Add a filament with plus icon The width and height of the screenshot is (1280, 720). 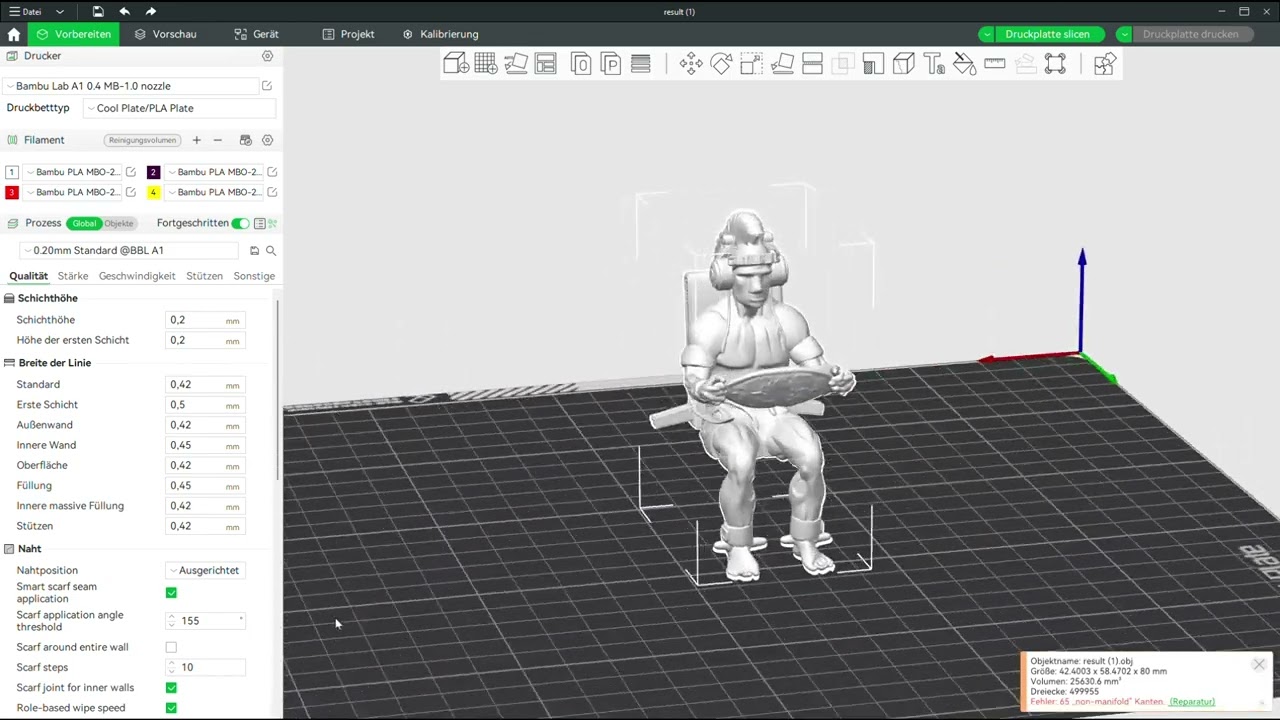coord(197,140)
